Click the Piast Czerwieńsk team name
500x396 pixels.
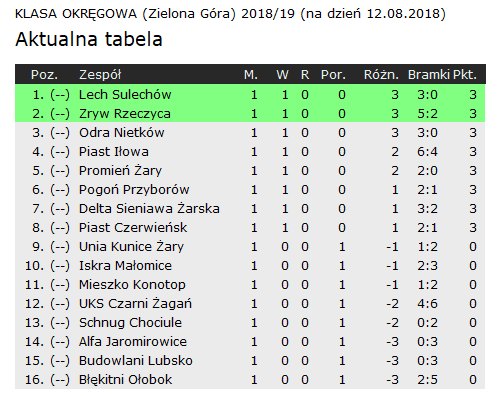tap(133, 228)
